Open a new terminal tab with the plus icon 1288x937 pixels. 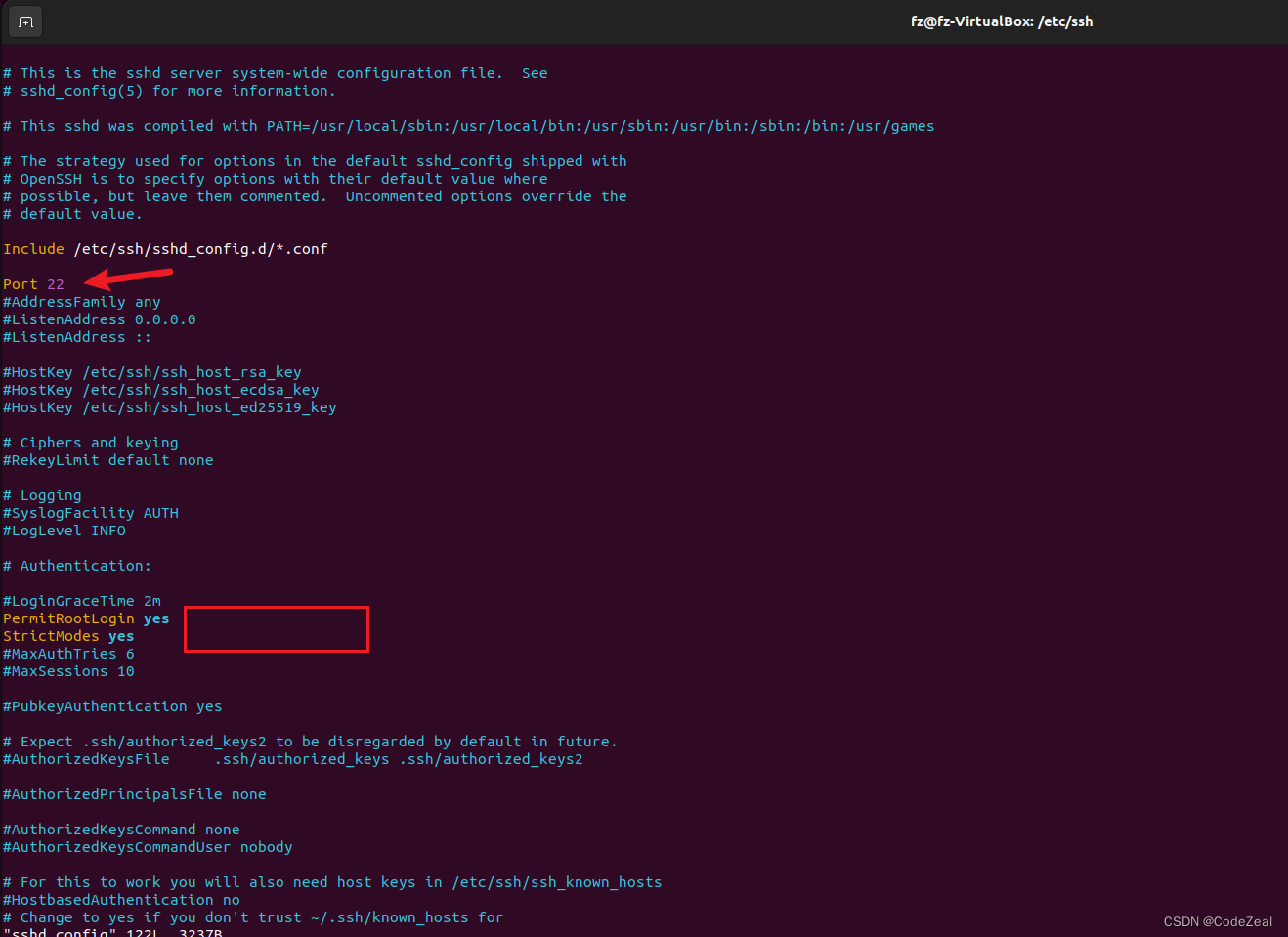[x=24, y=21]
